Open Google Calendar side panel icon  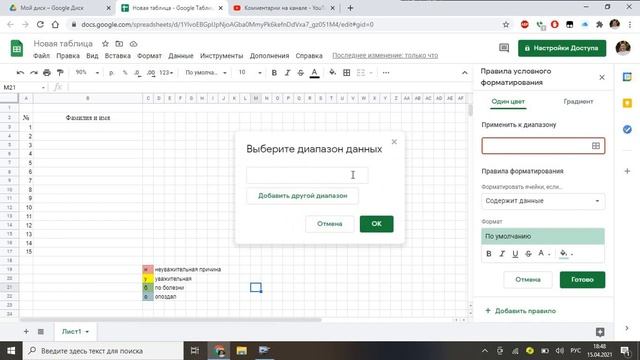pyautogui.click(x=627, y=77)
